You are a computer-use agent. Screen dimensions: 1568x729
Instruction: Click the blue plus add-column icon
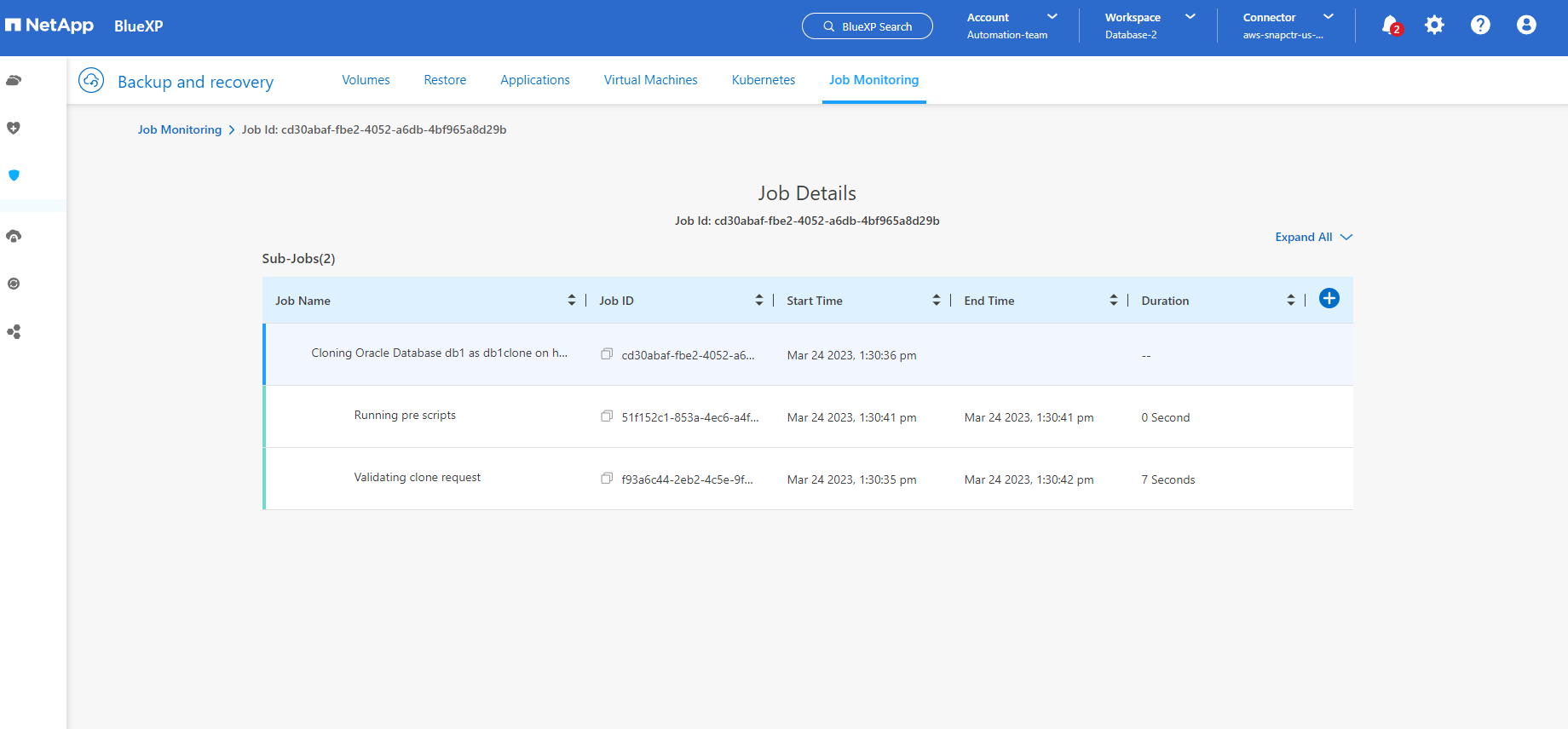click(1329, 299)
